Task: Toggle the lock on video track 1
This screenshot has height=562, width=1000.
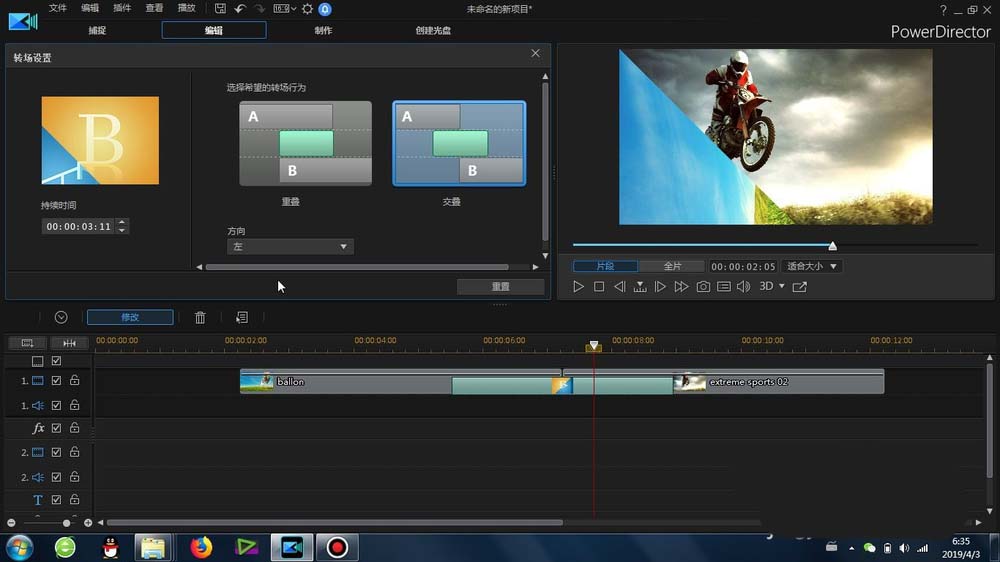Action: [x=74, y=381]
